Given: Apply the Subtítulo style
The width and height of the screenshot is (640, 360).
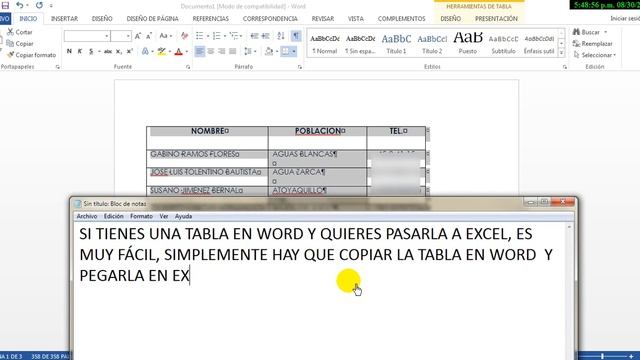Looking at the screenshot, I should pos(503,43).
